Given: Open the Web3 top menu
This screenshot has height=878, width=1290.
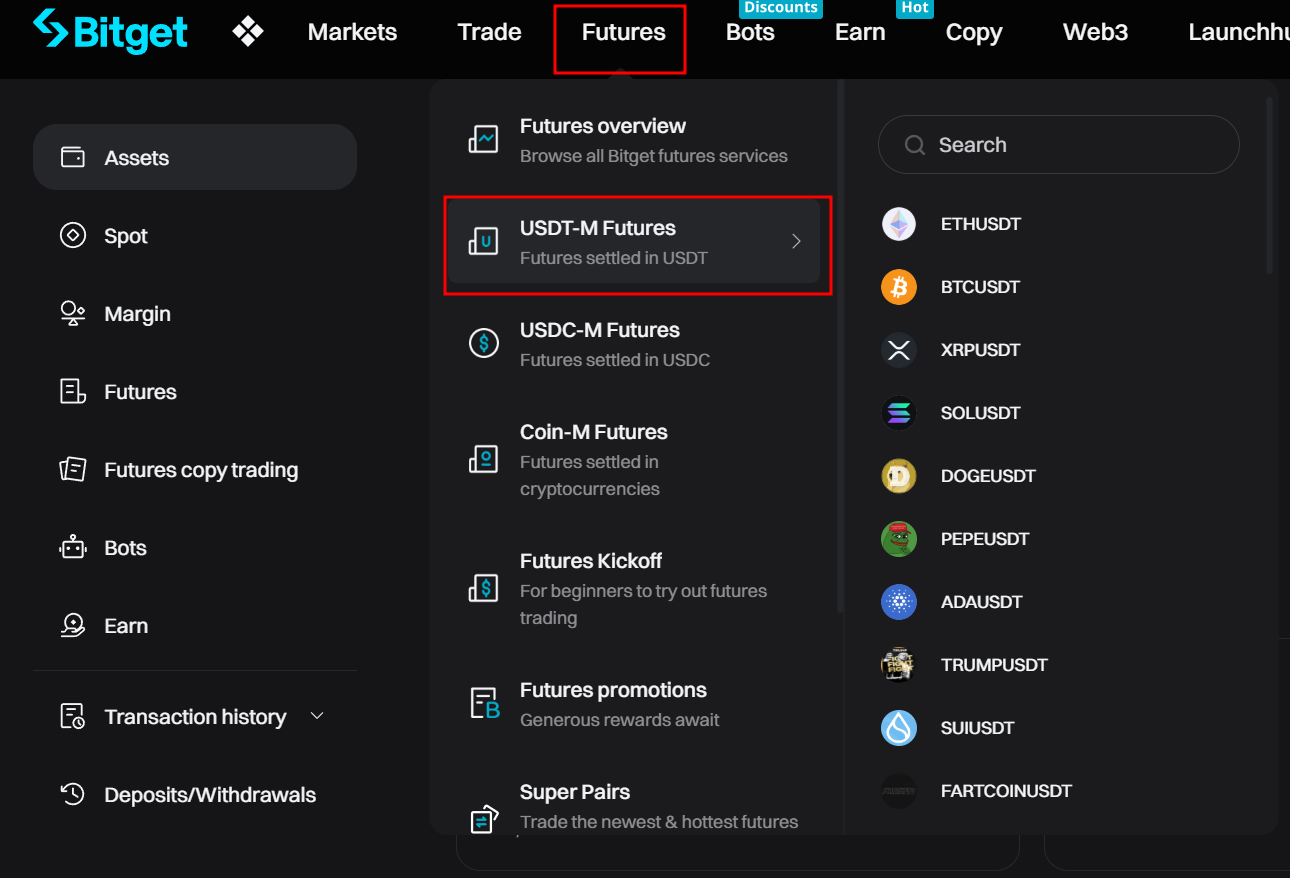Looking at the screenshot, I should click(1095, 32).
